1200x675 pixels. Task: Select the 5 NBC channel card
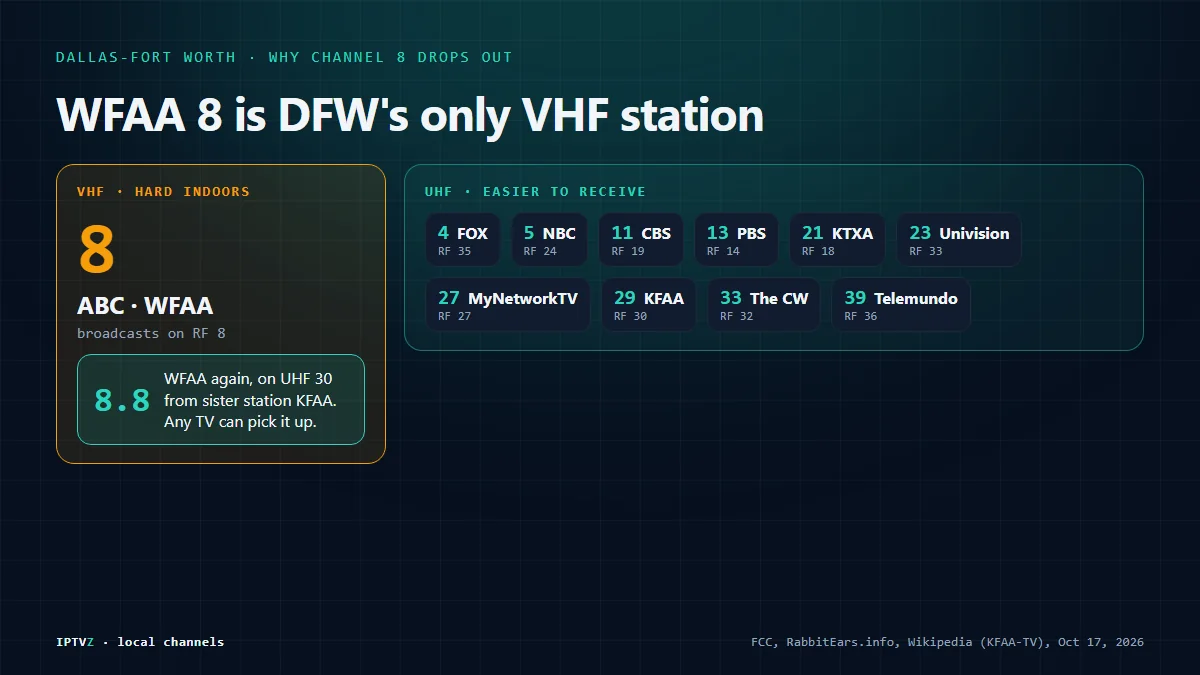click(x=550, y=240)
